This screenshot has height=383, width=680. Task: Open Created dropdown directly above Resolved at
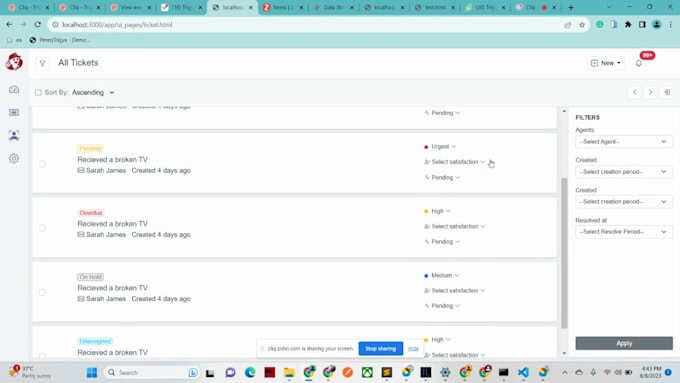coord(624,202)
